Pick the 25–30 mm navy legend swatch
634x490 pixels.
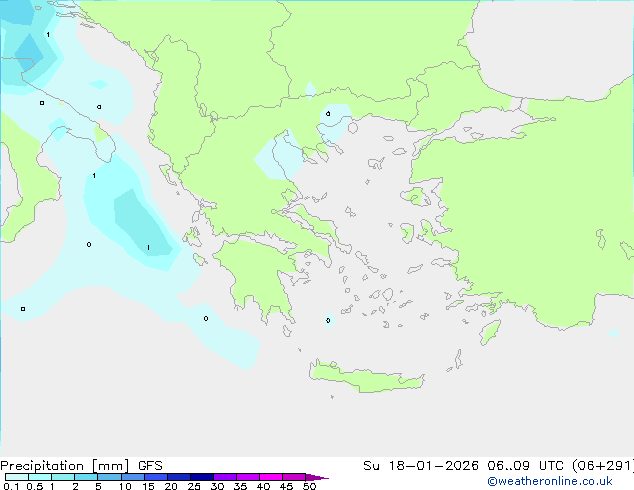click(202, 477)
